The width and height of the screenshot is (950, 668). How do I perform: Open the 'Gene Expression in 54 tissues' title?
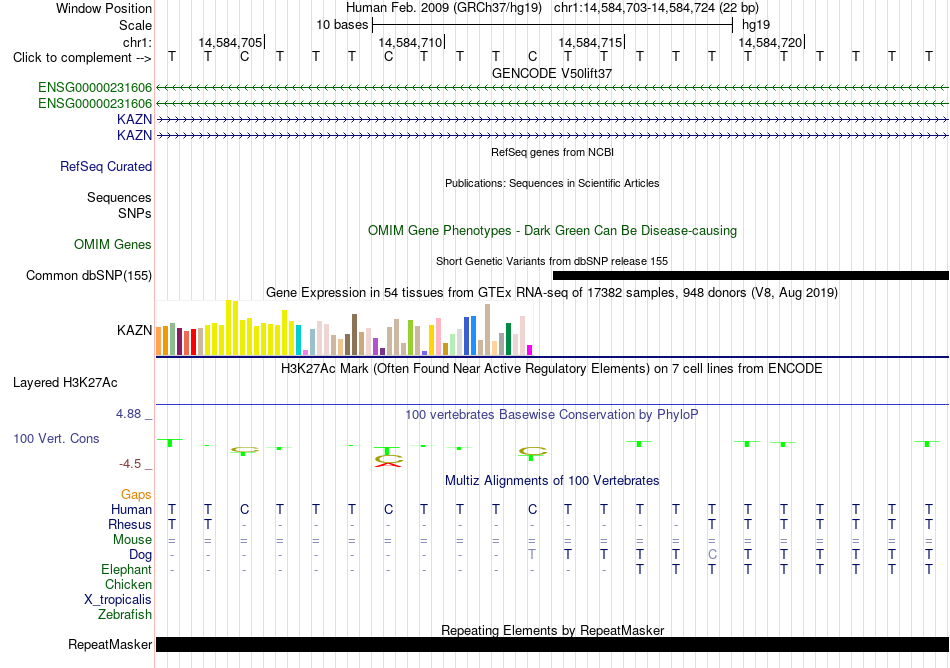click(552, 293)
